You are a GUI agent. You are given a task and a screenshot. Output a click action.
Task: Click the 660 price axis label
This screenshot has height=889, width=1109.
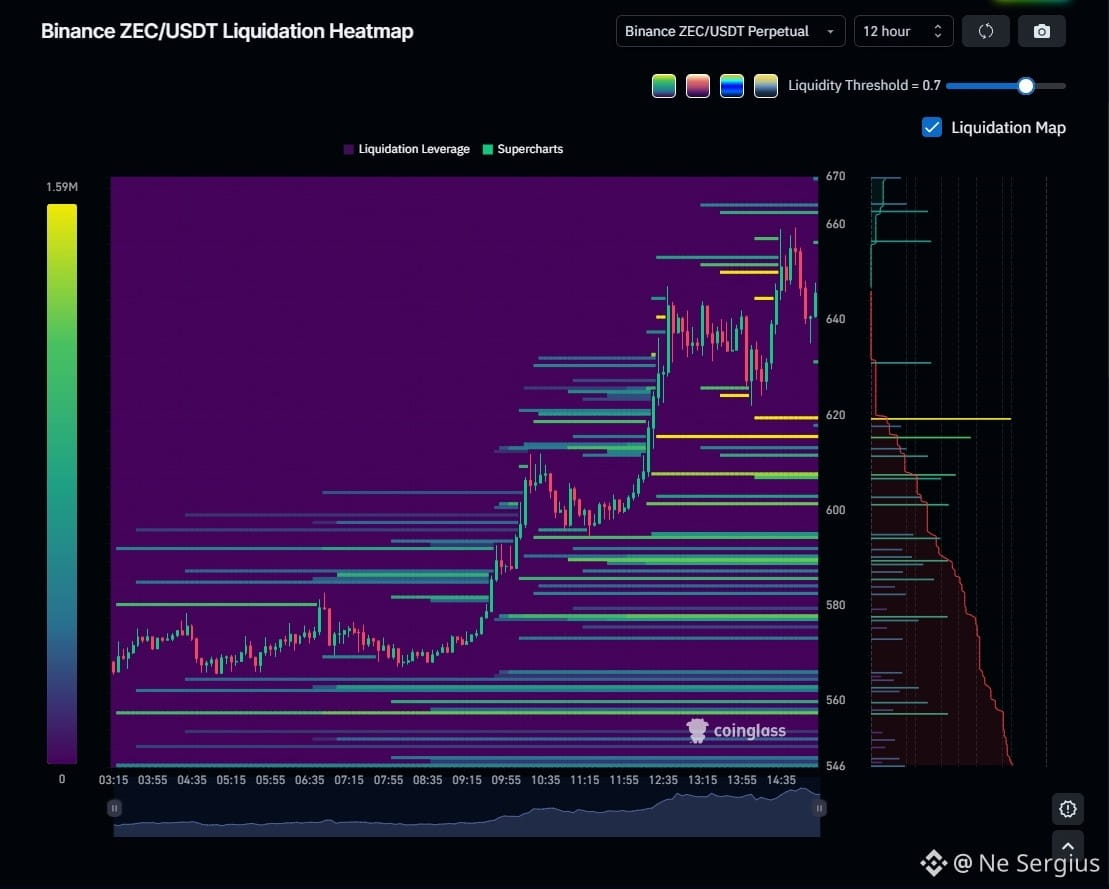(x=835, y=224)
